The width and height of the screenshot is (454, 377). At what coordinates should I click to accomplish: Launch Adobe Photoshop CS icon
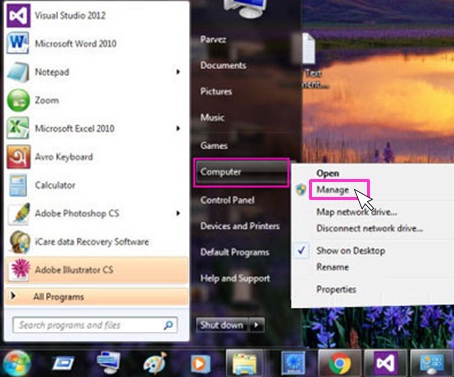point(18,213)
